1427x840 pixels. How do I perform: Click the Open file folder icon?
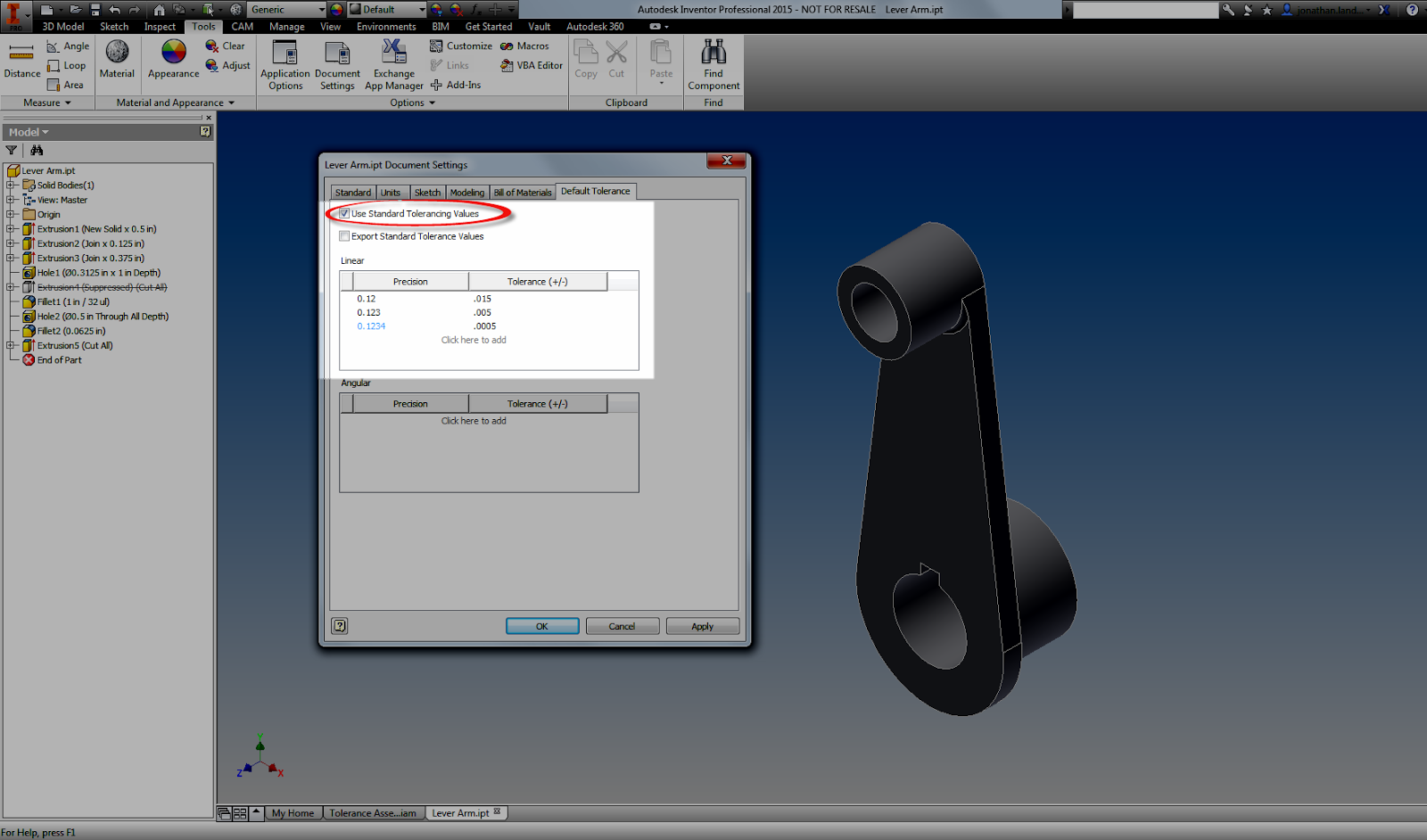click(76, 10)
